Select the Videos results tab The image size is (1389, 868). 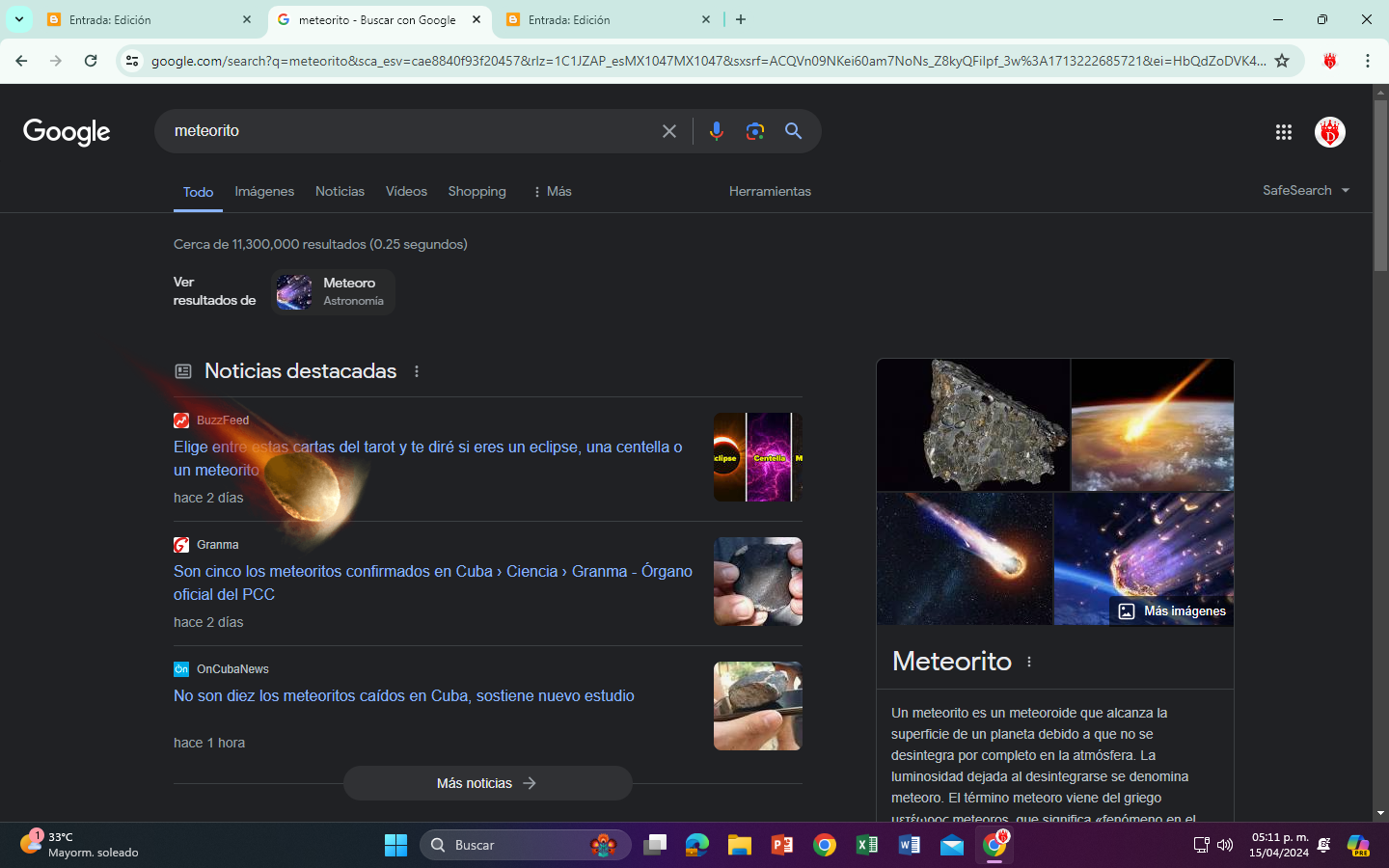[406, 191]
